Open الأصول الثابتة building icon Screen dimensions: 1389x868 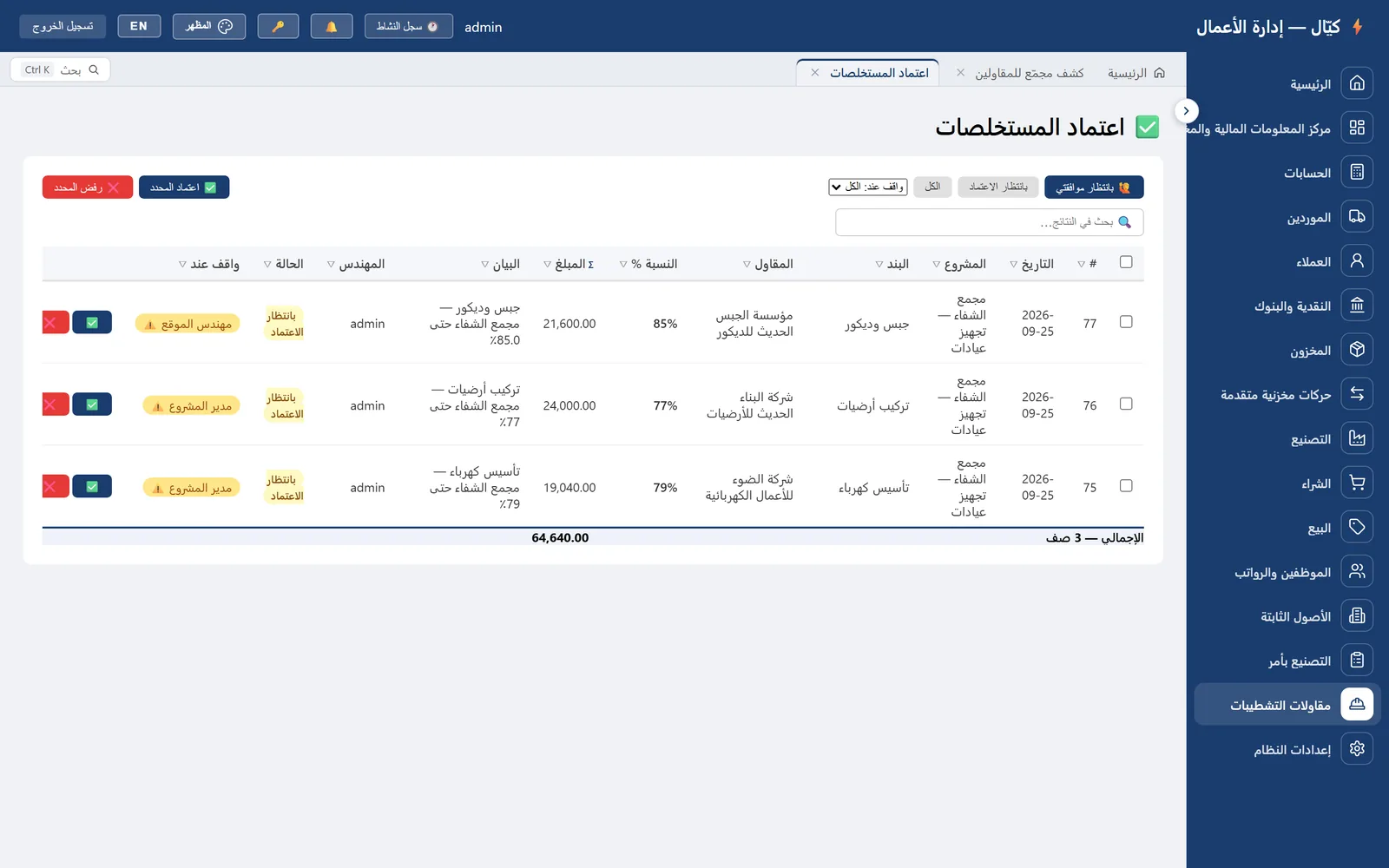[x=1357, y=615]
